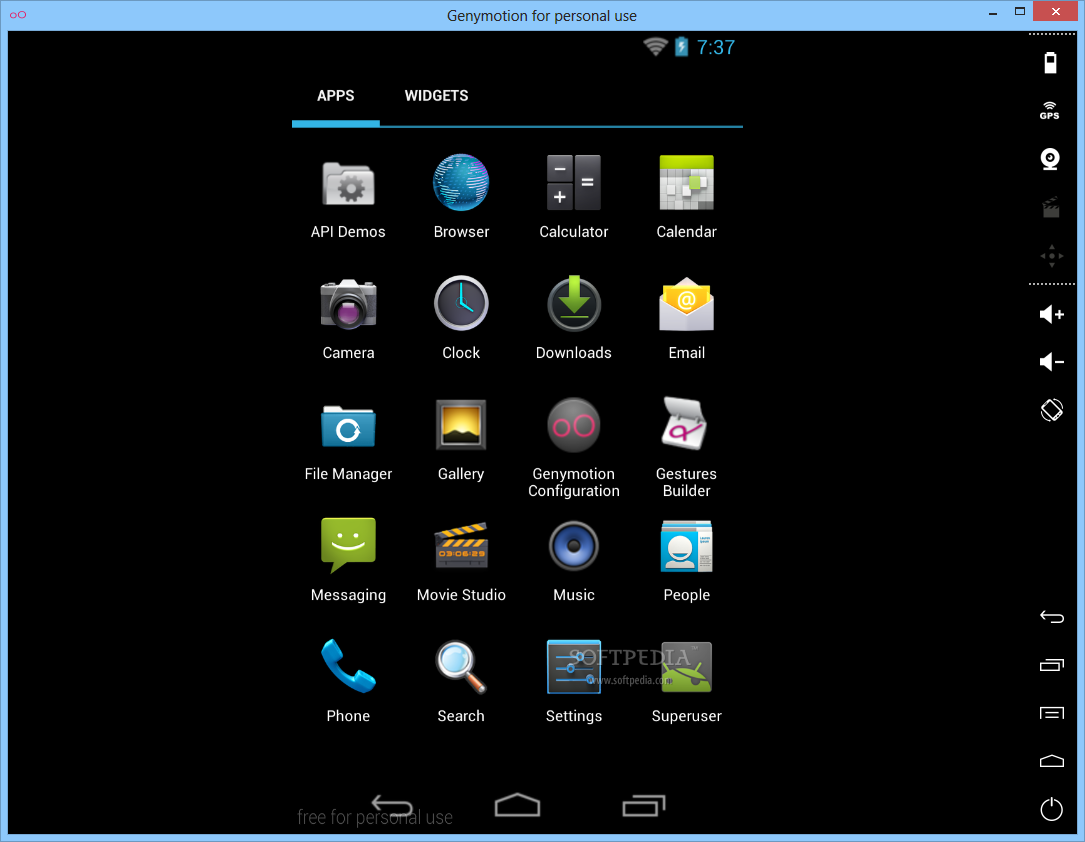The height and width of the screenshot is (842, 1085).
Task: Click the battery charging status icon
Action: tap(682, 46)
